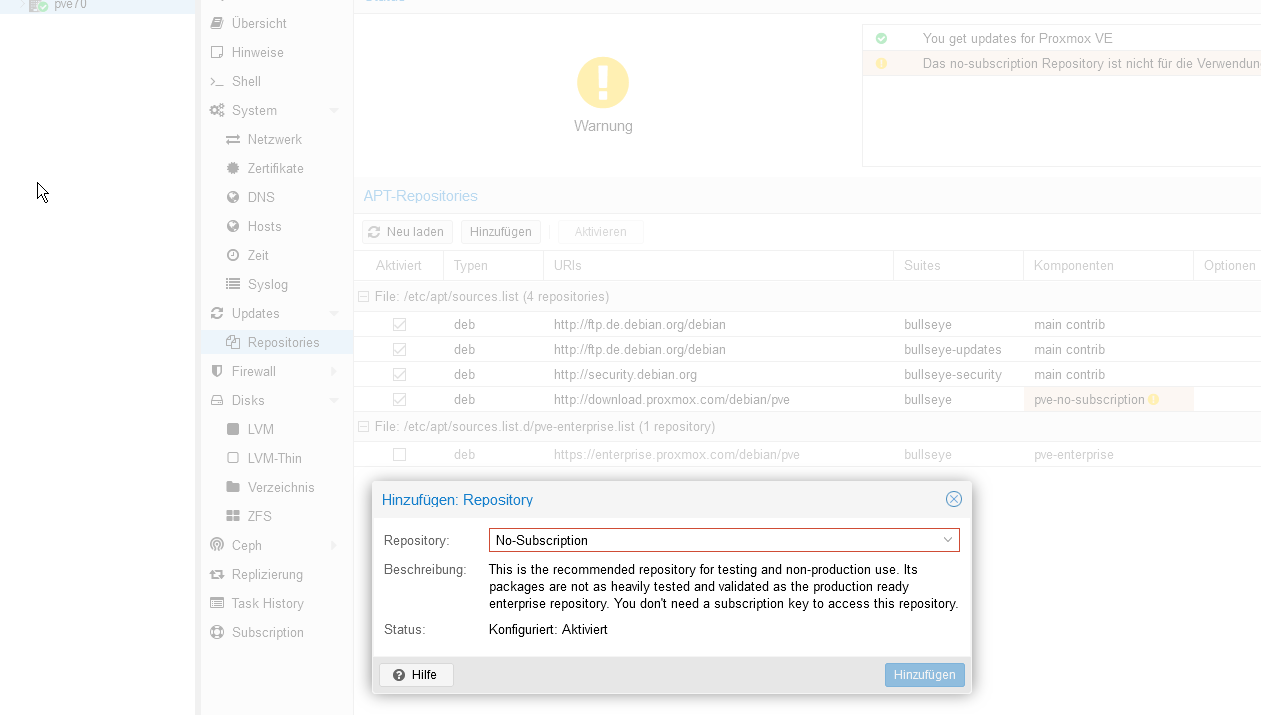
Task: Click the Replizierung arrows icon
Action: (217, 574)
